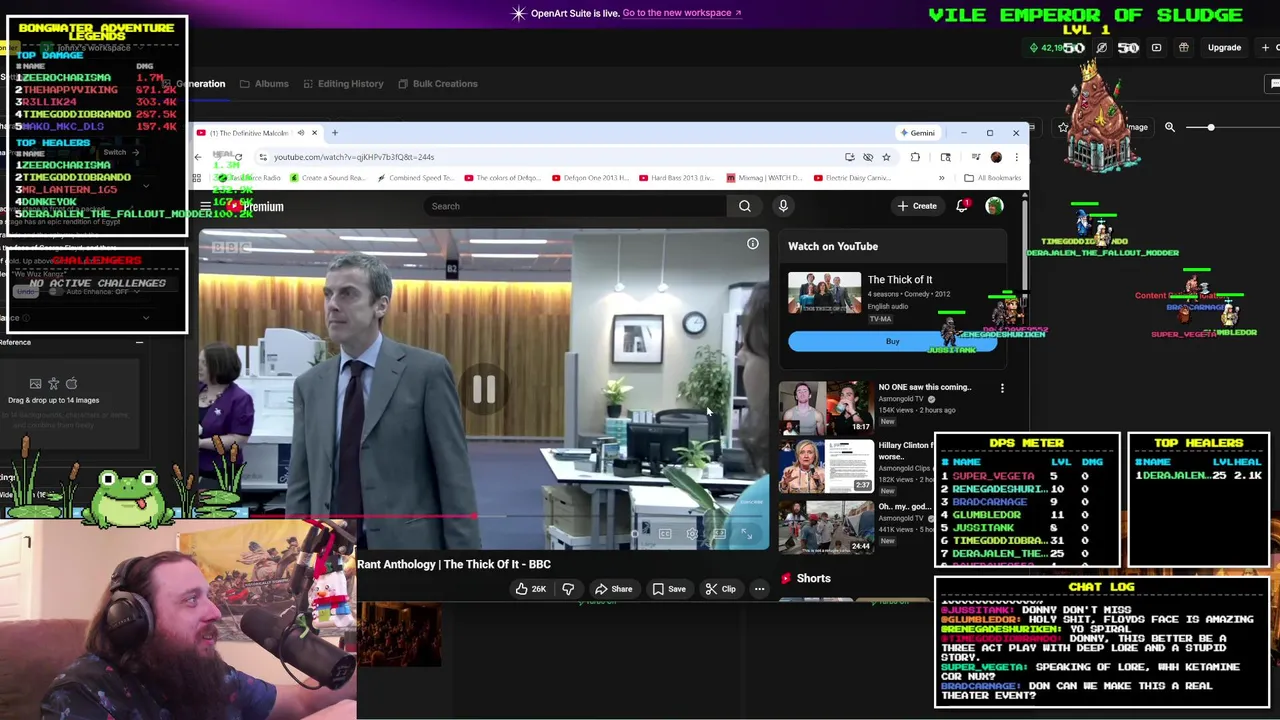
Task: Open Albums tab in OpenArt
Action: coord(264,84)
